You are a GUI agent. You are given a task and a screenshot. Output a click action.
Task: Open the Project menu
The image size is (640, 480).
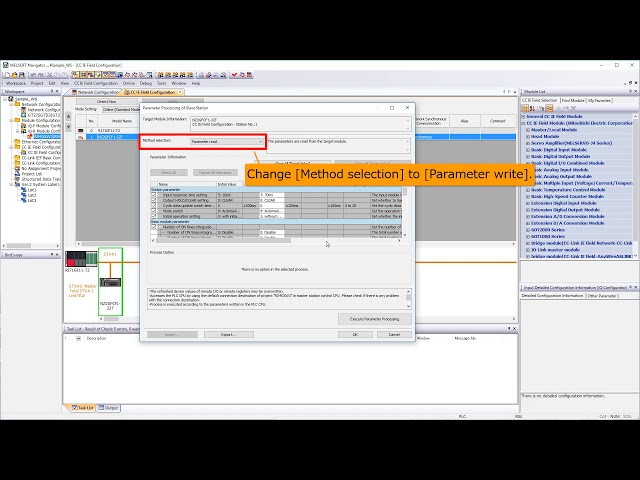[x=37, y=83]
